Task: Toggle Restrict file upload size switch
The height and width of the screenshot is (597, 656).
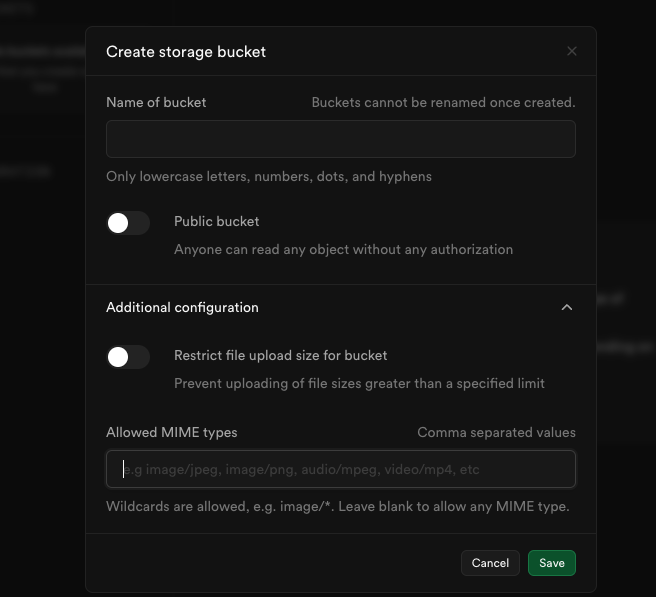Action: 128,357
